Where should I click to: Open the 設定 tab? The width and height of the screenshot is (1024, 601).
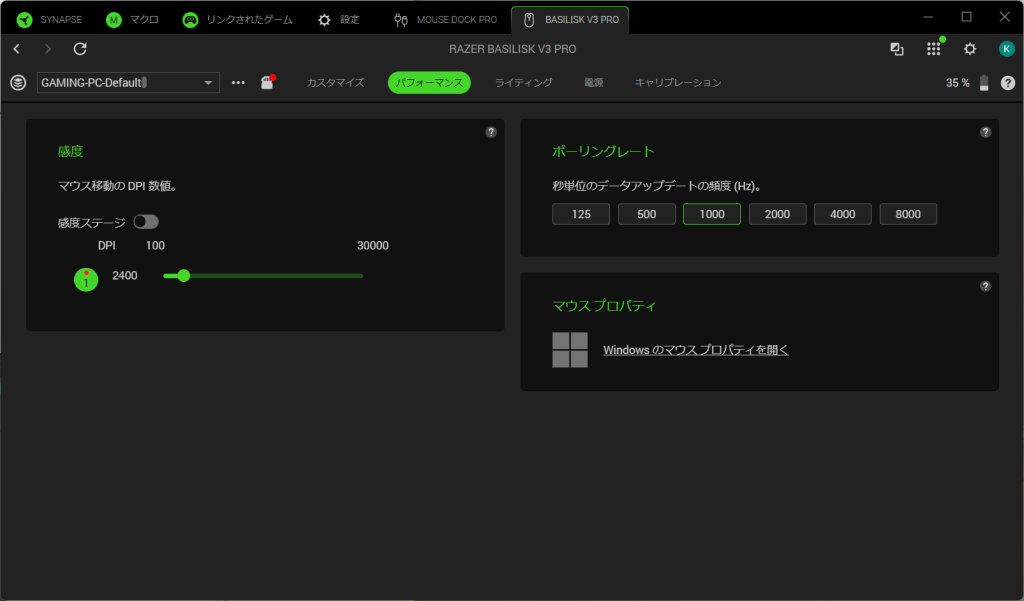pos(338,20)
